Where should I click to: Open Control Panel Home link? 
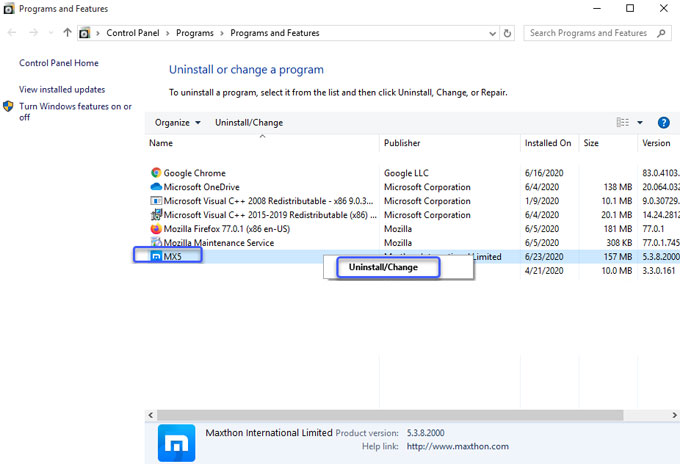pos(59,63)
